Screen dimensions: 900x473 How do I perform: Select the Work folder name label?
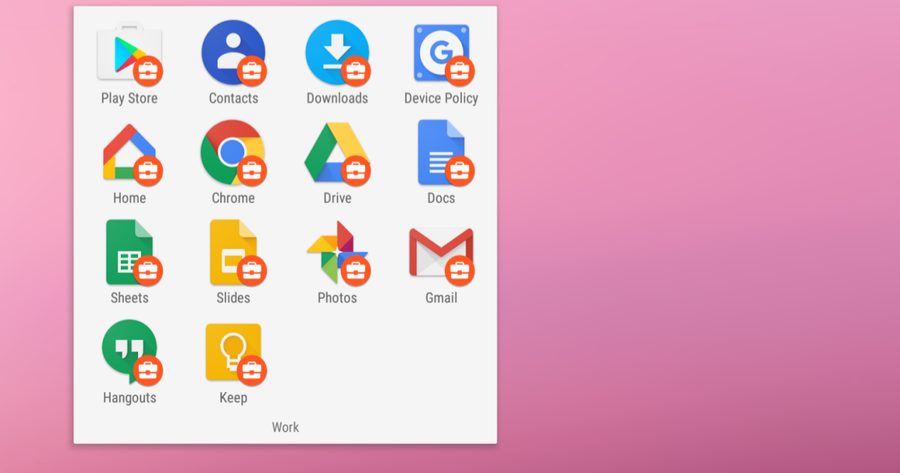pyautogui.click(x=285, y=427)
